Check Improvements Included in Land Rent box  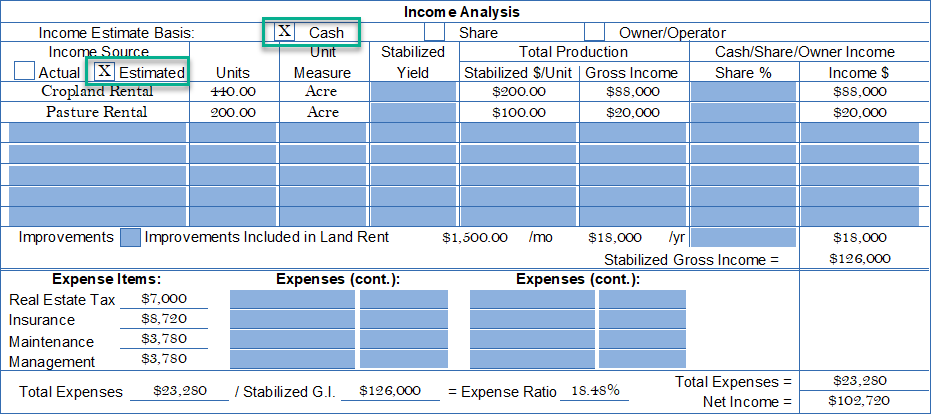130,238
